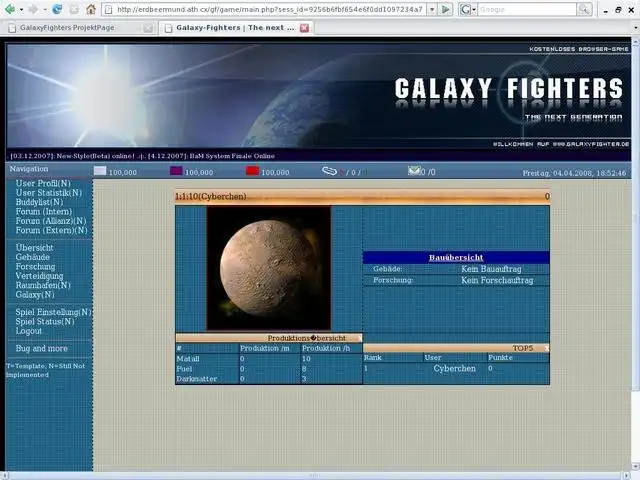Close the GalaxyFighters ProjektPage tab

149,28
